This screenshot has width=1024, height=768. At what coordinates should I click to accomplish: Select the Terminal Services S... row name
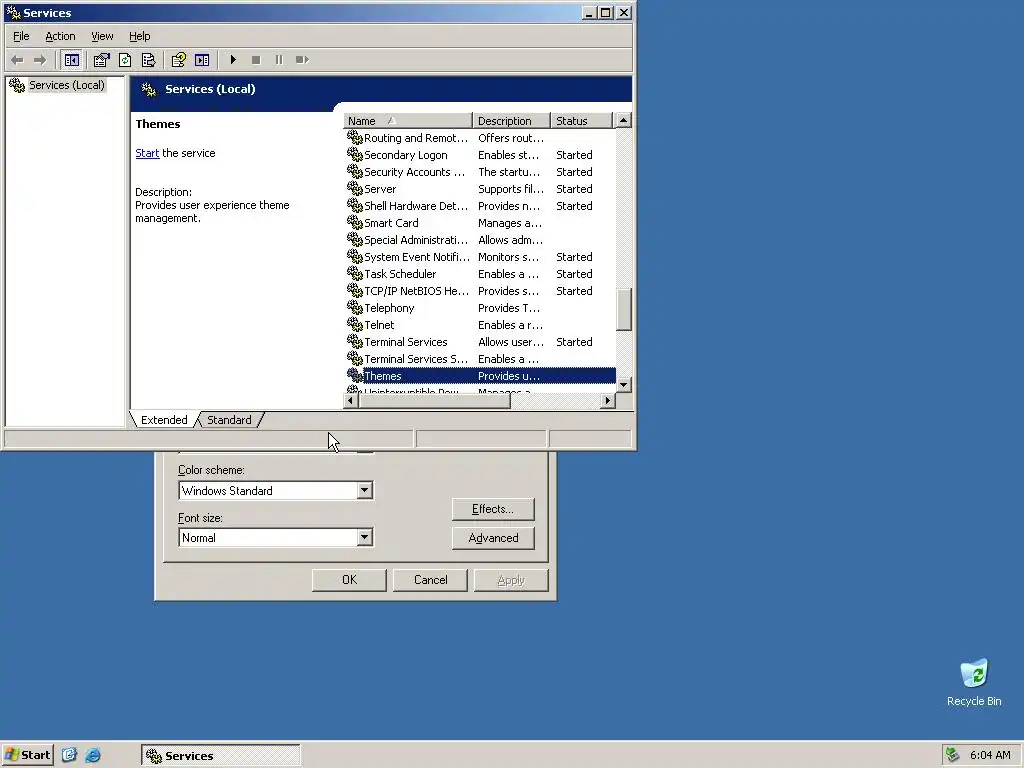coord(416,359)
